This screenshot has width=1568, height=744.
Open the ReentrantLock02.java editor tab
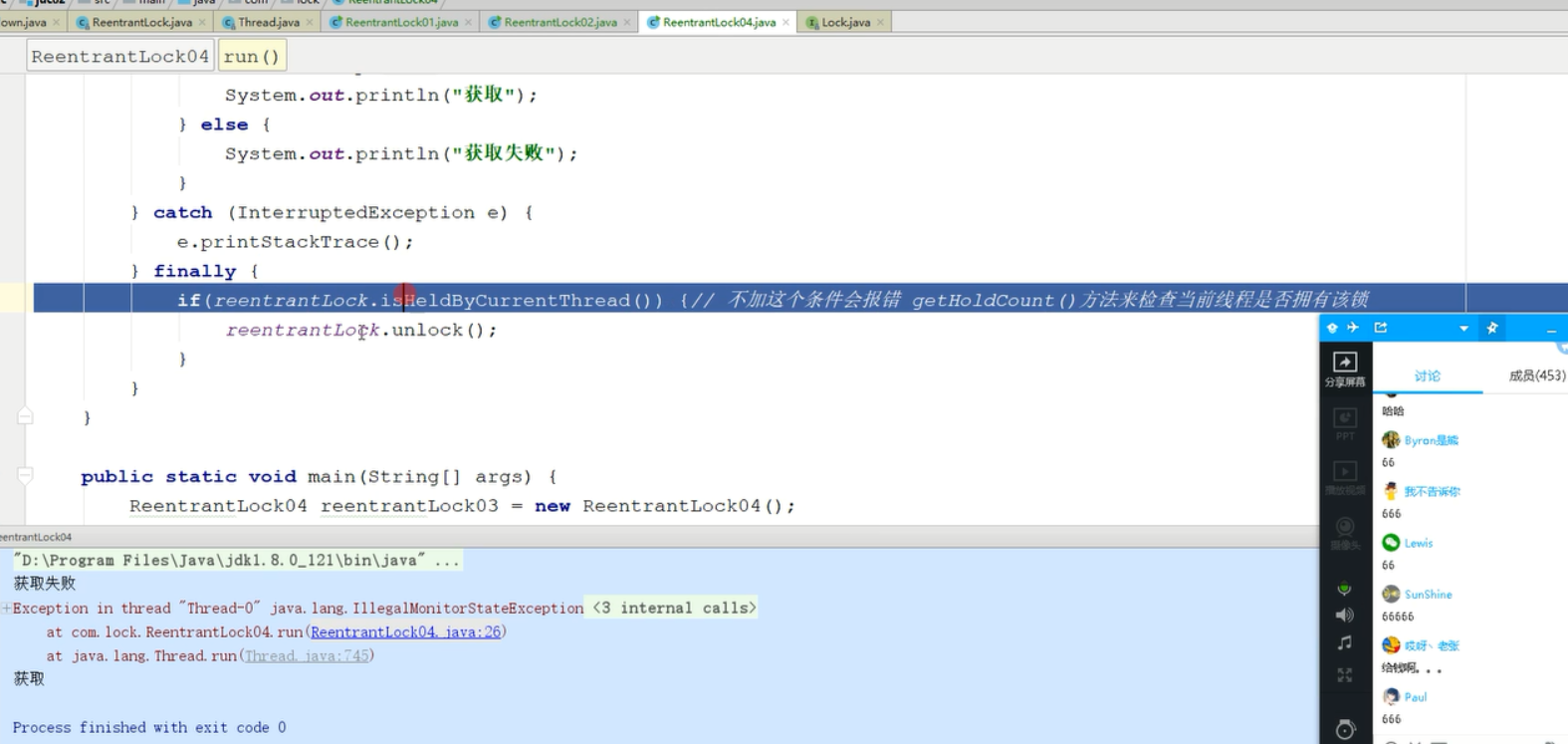point(560,22)
